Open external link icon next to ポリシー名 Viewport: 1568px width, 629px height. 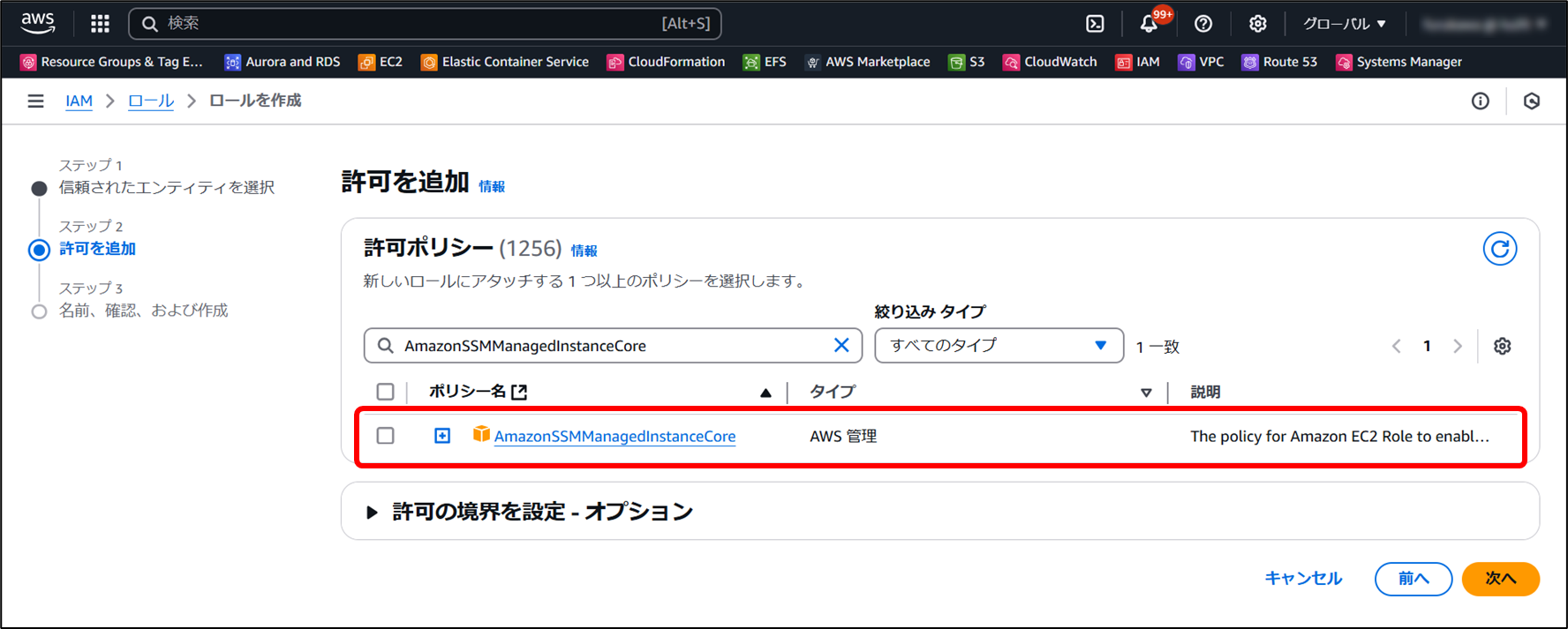point(519,393)
